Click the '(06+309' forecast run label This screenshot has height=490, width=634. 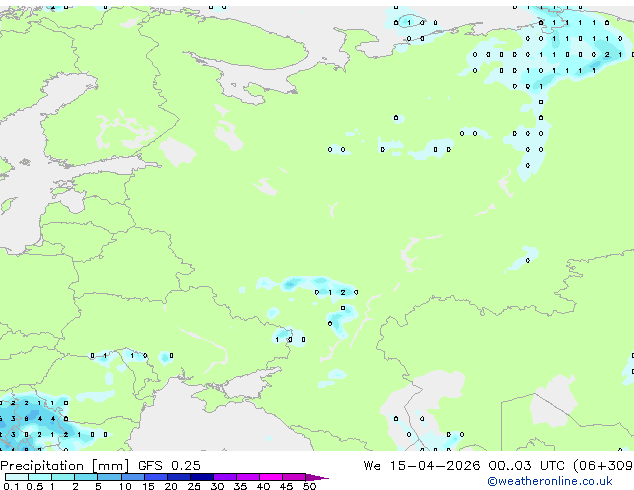[603, 466]
